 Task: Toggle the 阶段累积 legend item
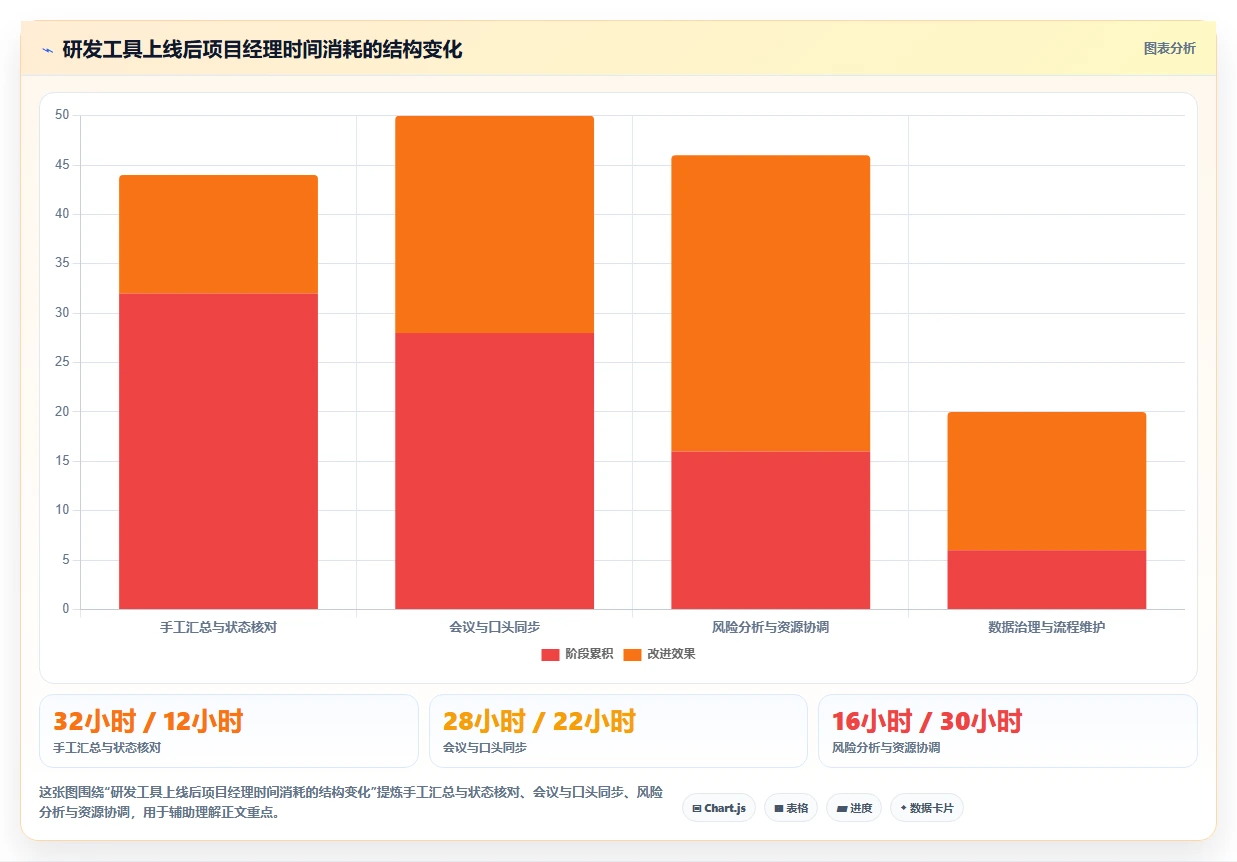[x=577, y=654]
